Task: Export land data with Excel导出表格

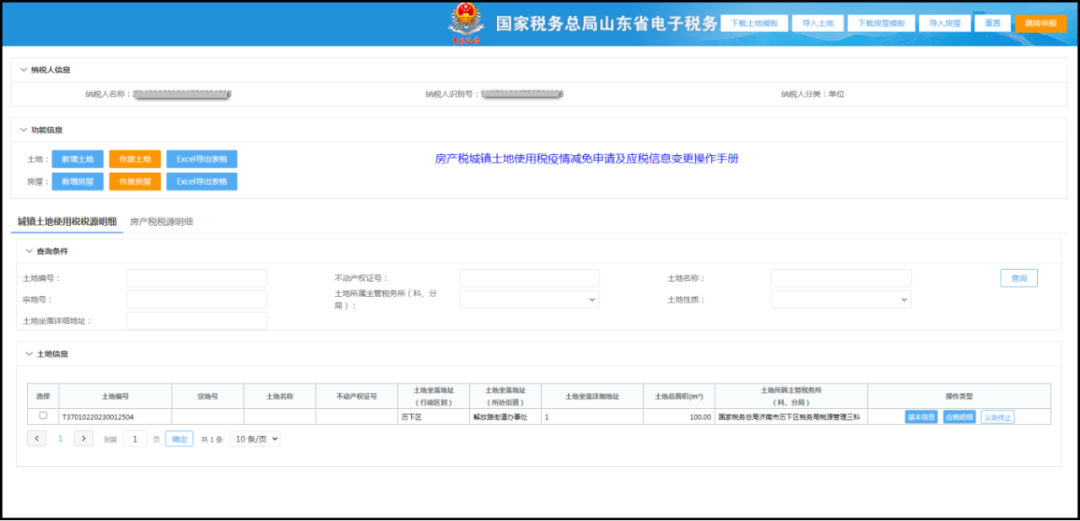Action: [x=201, y=159]
